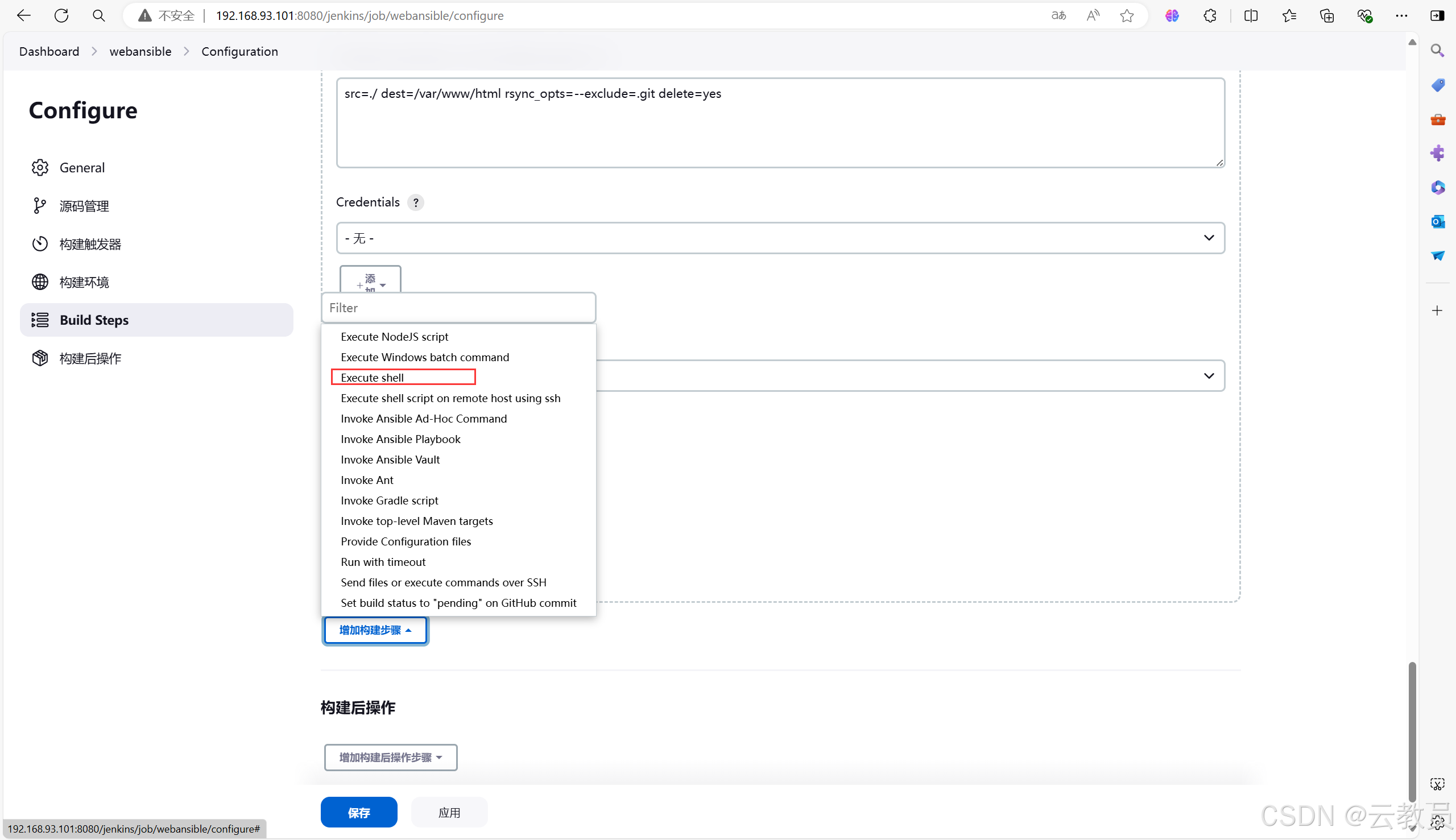Click the General settings icon
The width and height of the screenshot is (1456, 840).
[38, 167]
